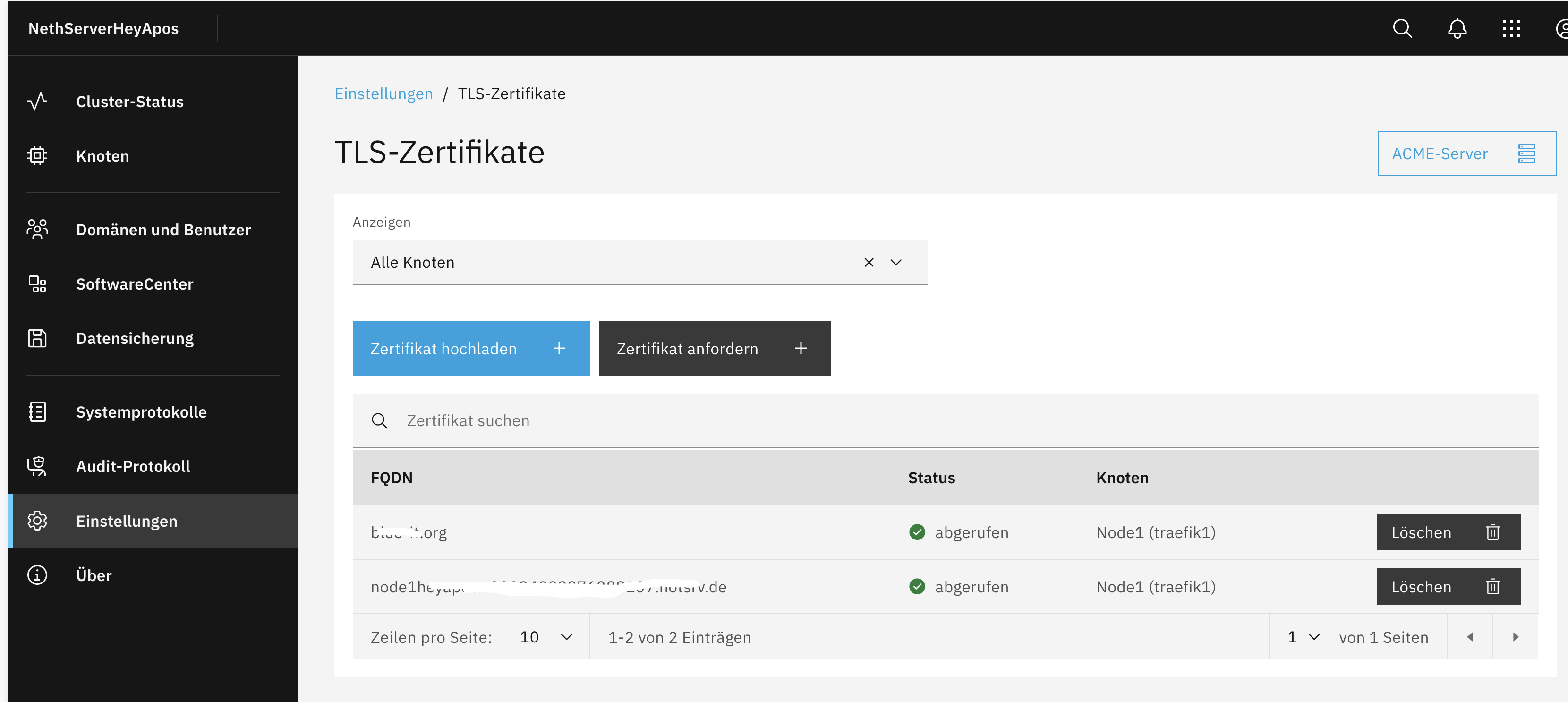Viewport: 1568px width, 702px height.
Task: Open rows per page dropdown
Action: [x=545, y=637]
